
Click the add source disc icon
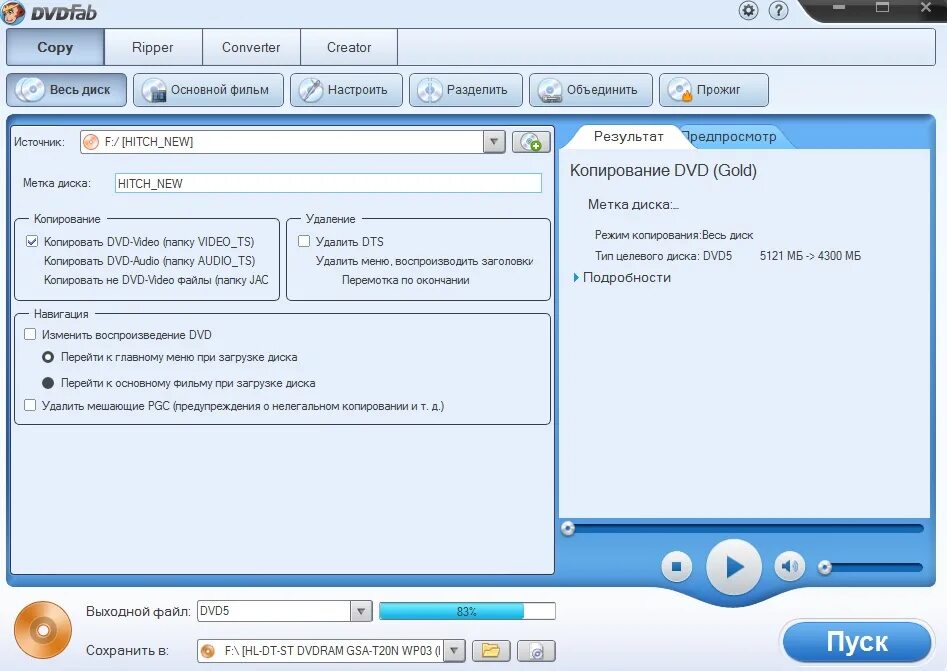(x=531, y=142)
